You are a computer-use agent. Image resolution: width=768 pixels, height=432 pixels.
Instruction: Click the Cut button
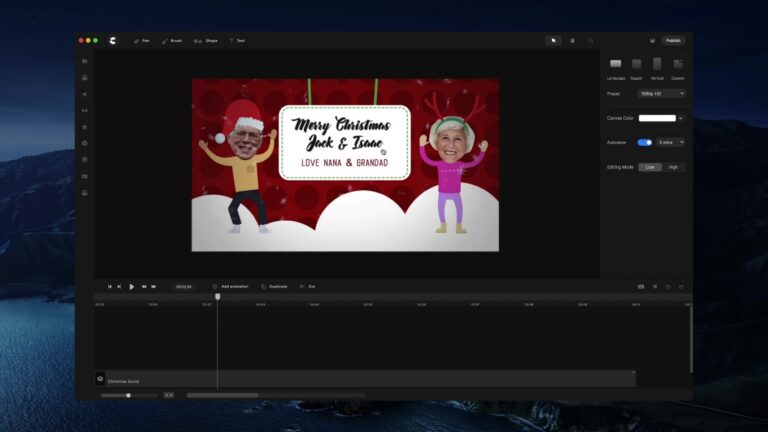[x=308, y=287]
